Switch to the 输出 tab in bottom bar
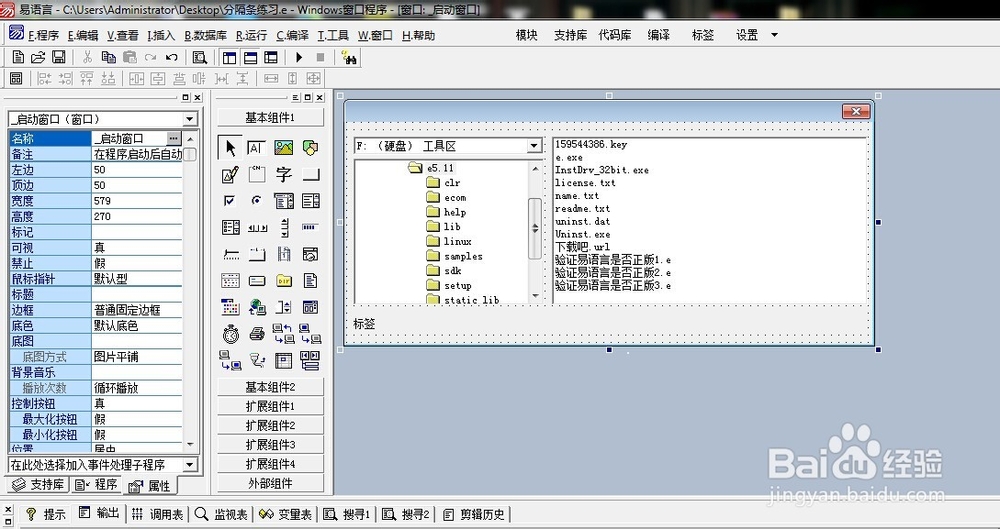Image resolution: width=1000 pixels, height=529 pixels. 99,514
